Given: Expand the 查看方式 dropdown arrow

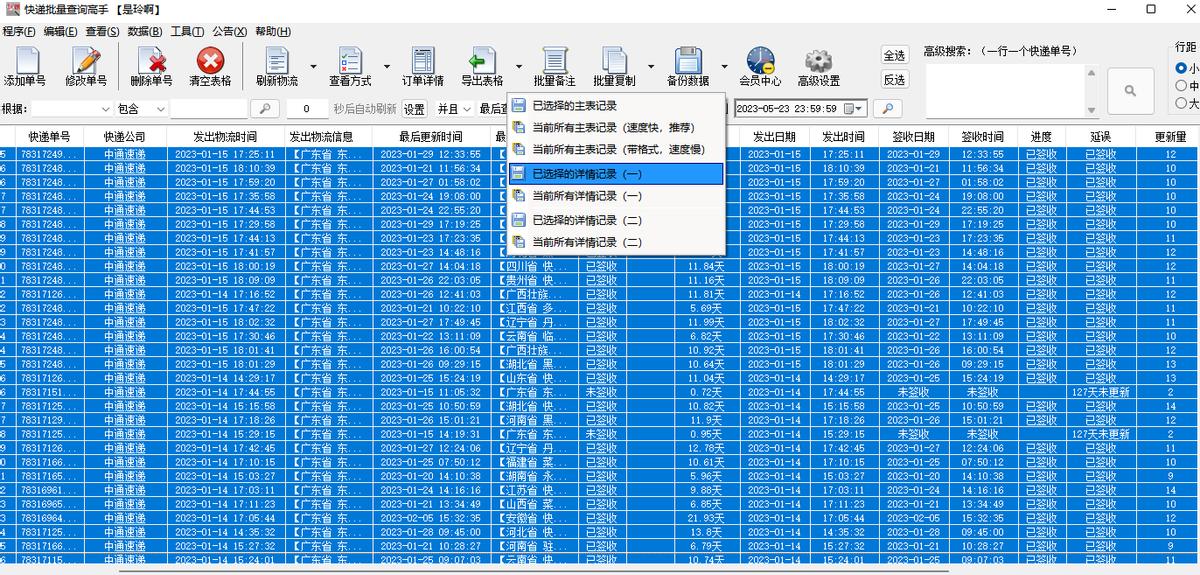Looking at the screenshot, I should pyautogui.click(x=385, y=68).
